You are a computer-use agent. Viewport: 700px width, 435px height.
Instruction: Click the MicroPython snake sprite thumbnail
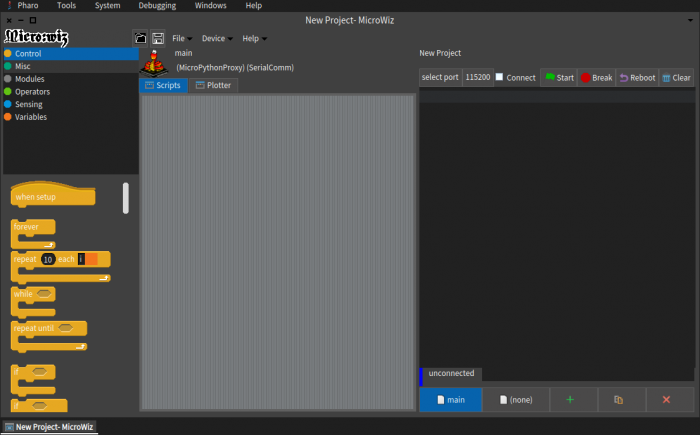(x=154, y=63)
